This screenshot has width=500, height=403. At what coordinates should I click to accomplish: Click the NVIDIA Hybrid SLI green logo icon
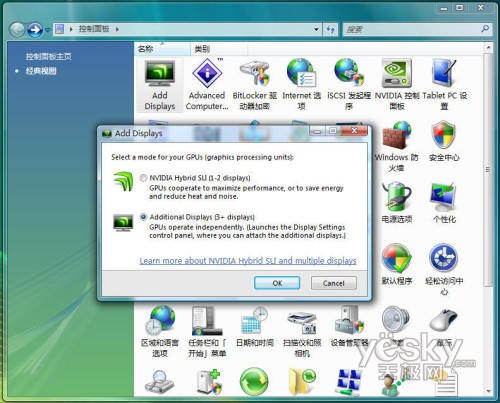[x=123, y=181]
